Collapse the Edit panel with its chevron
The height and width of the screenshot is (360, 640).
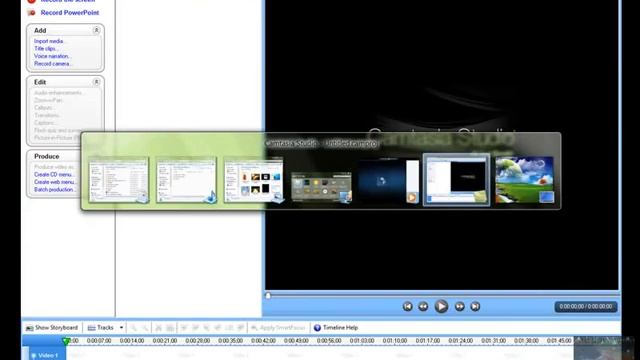96,82
